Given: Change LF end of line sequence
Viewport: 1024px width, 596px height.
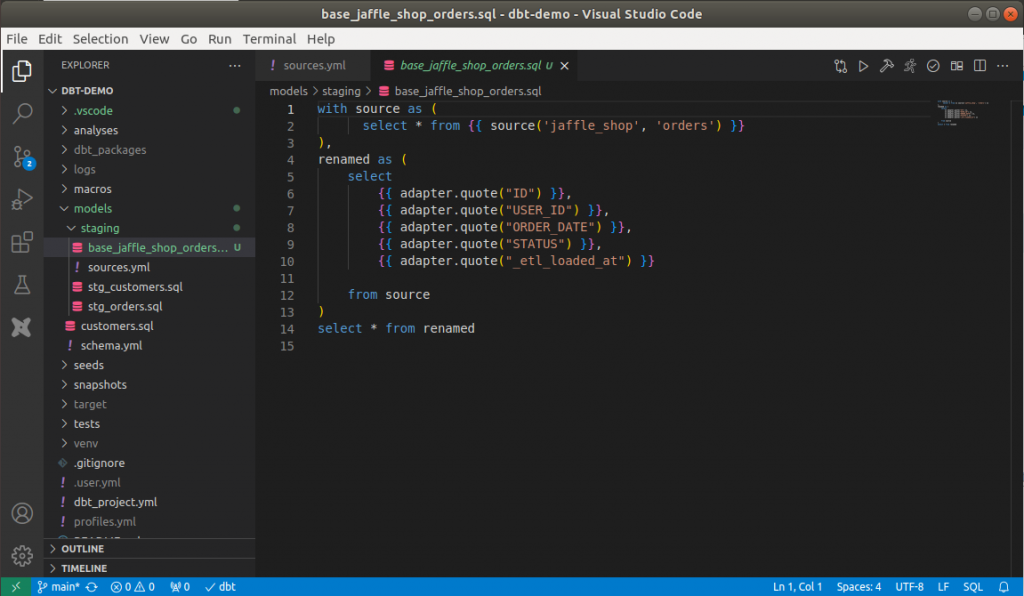Looking at the screenshot, I should (943, 587).
